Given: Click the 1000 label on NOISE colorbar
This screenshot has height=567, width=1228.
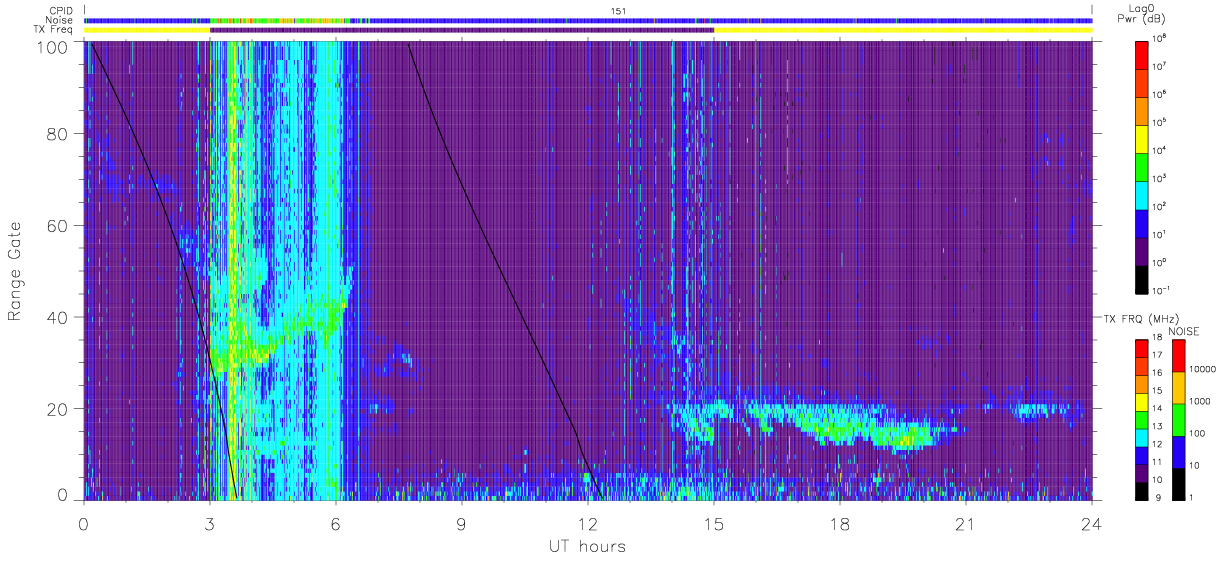Looking at the screenshot, I should [1200, 402].
